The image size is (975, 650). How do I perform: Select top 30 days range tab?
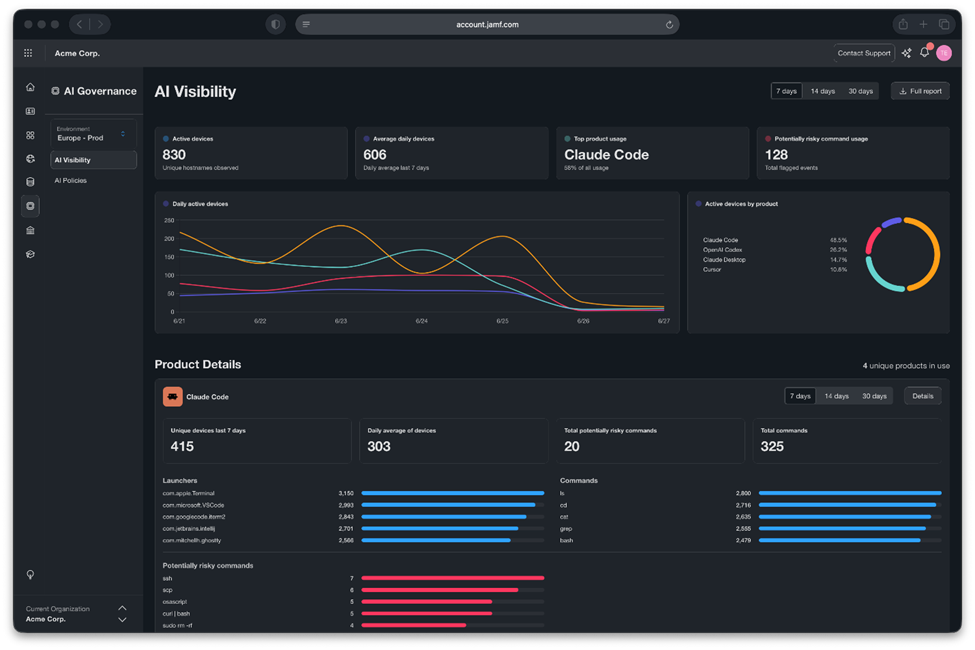(861, 91)
